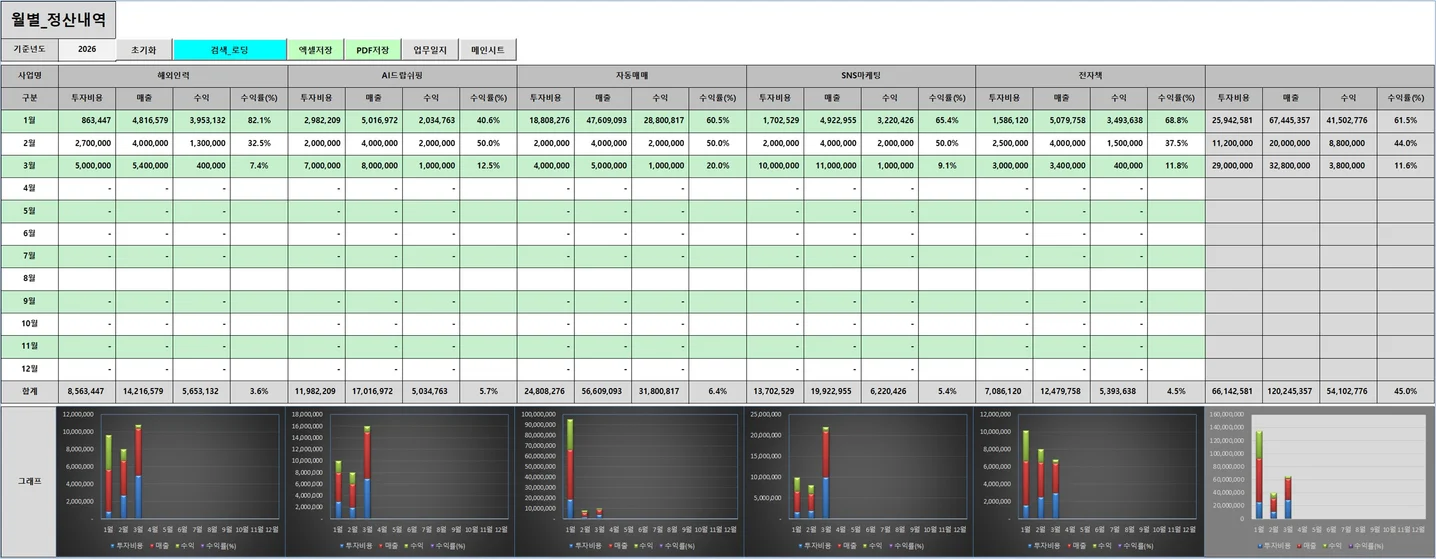Click the 자동매매 column group header
The height and width of the screenshot is (559, 1436).
631,75
